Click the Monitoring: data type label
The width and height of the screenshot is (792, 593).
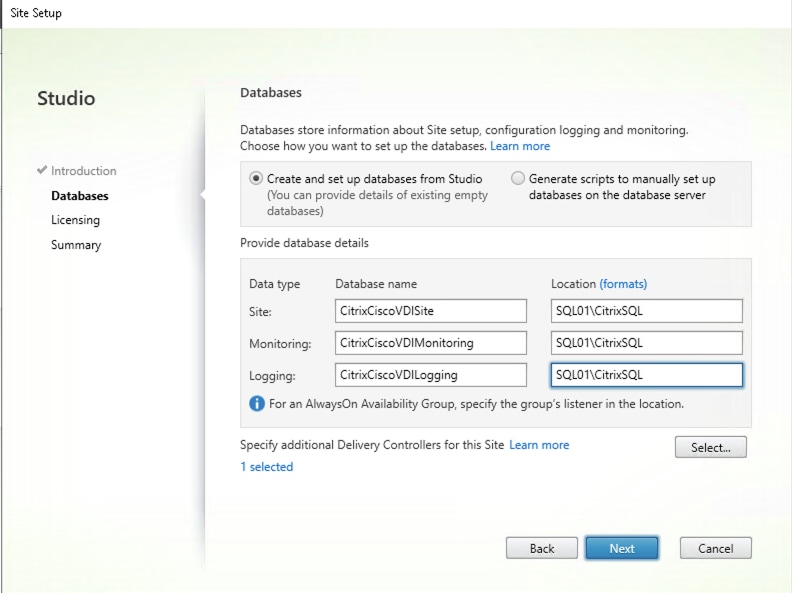click(x=280, y=344)
